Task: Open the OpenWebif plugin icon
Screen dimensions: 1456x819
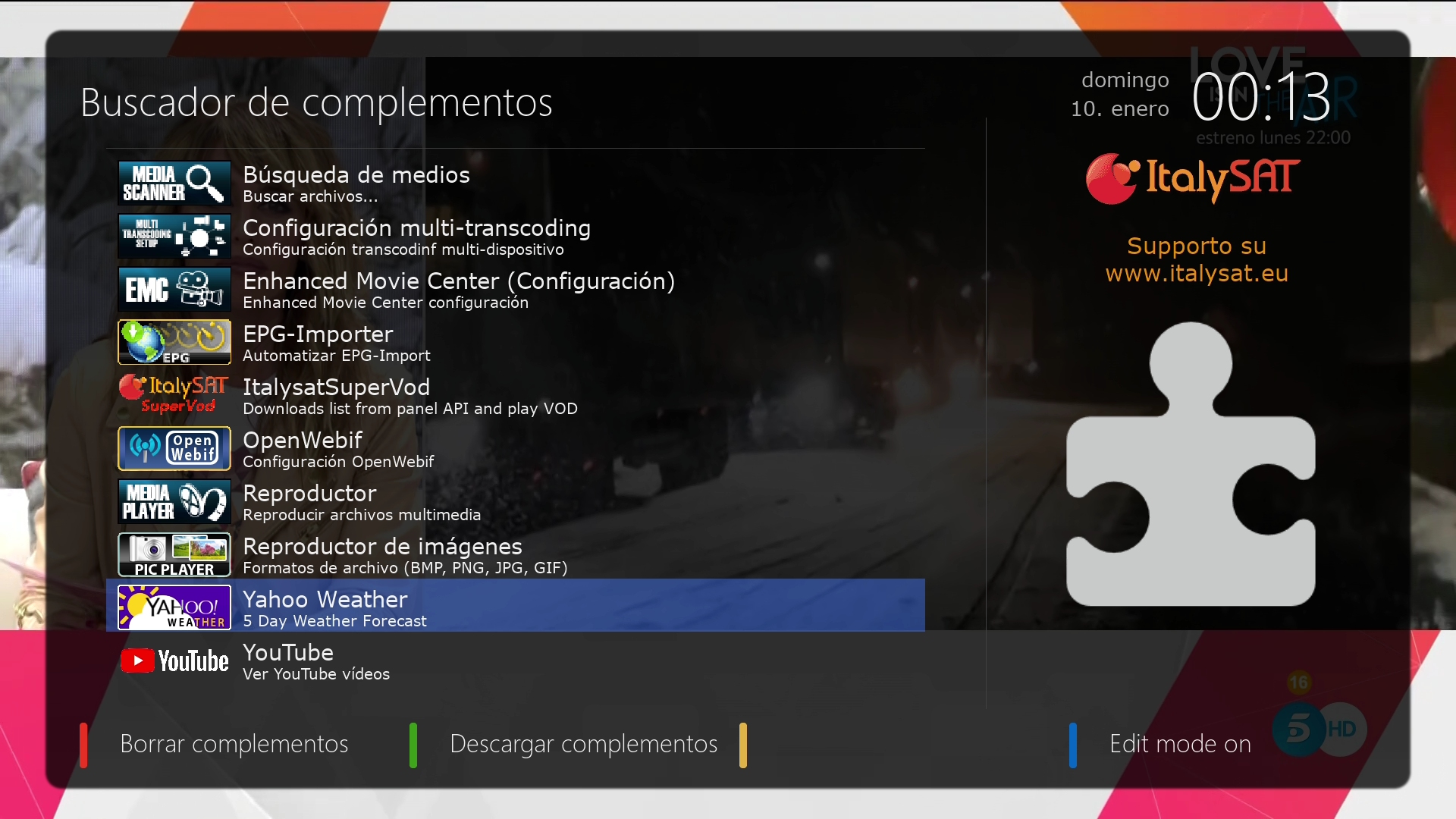Action: point(174,448)
